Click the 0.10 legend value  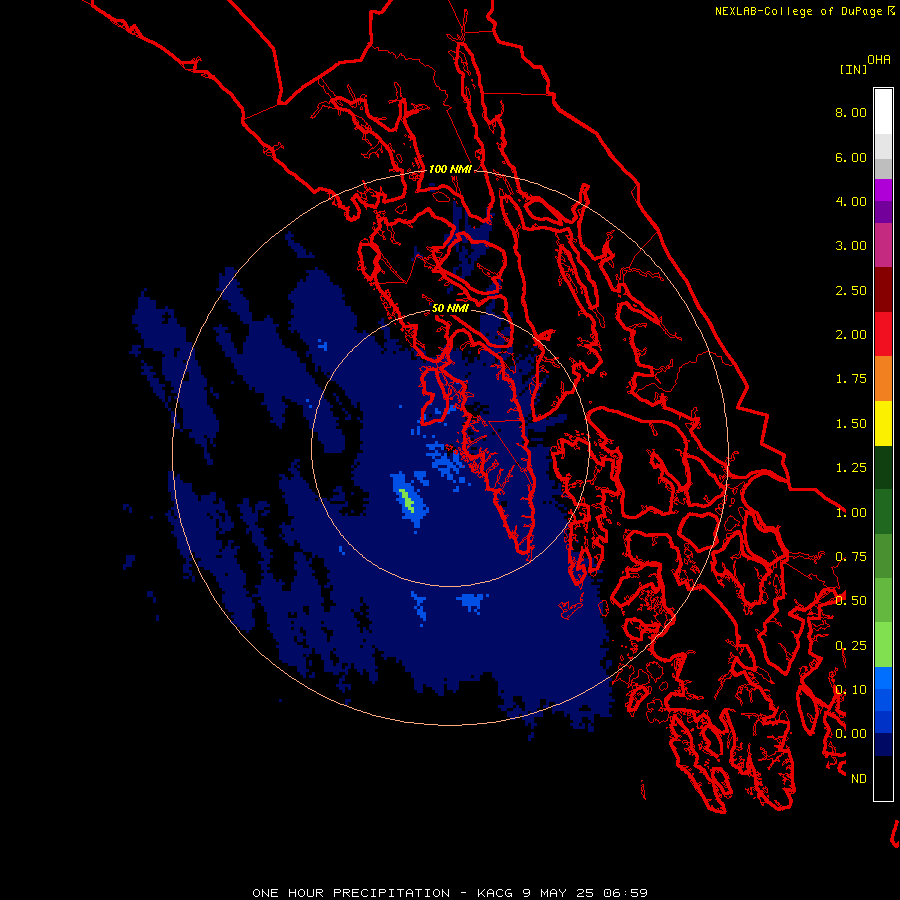click(x=851, y=690)
